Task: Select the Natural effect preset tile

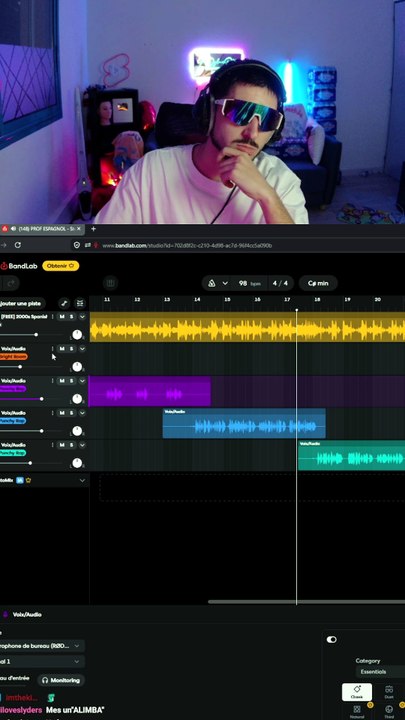Action: [357, 711]
